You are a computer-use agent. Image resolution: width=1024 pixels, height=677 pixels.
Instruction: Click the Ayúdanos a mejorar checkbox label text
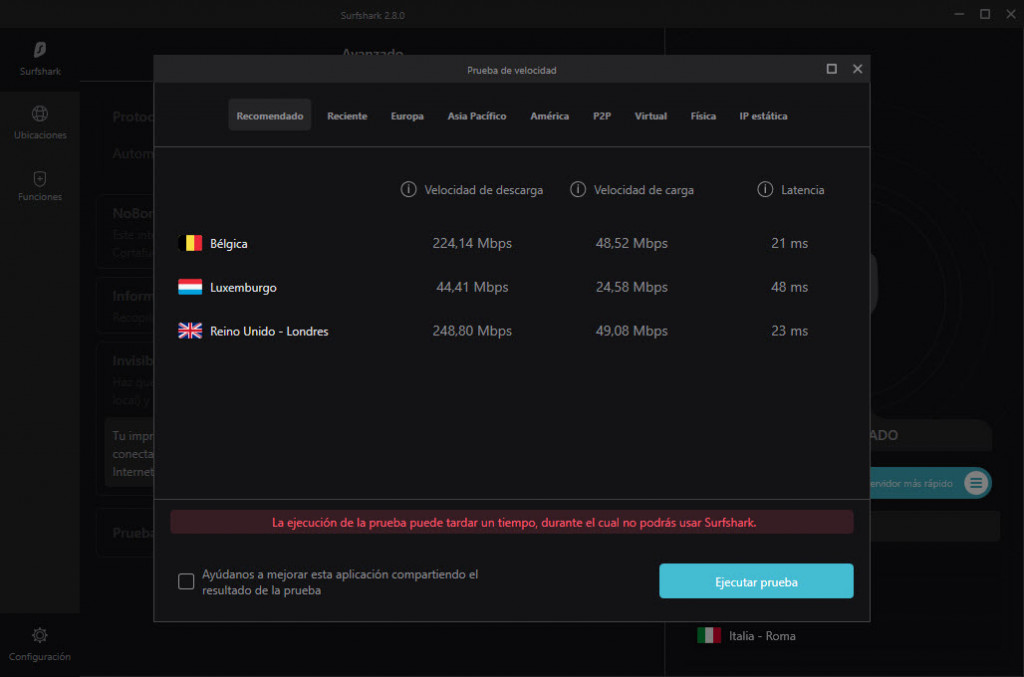tap(340, 582)
